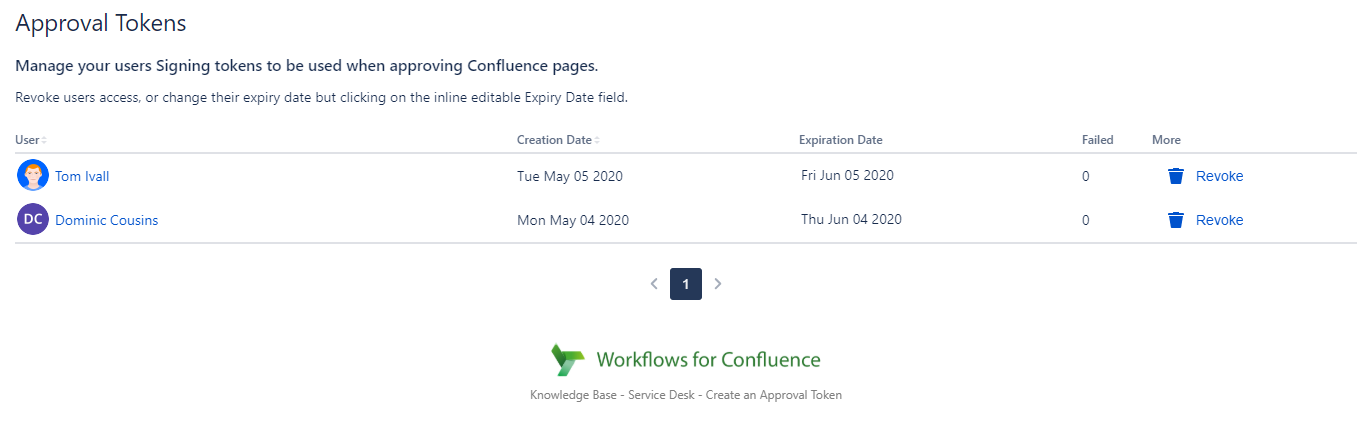Open Tom Ivall's user profile link

[82, 177]
